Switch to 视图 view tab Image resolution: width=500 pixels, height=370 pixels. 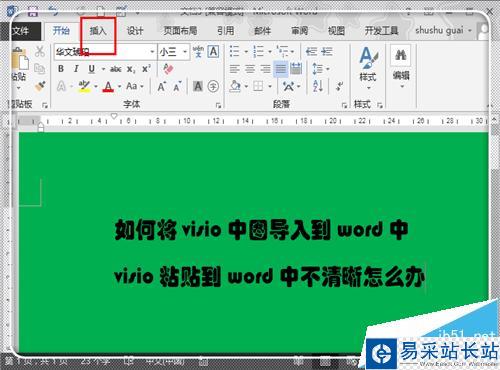pyautogui.click(x=336, y=31)
